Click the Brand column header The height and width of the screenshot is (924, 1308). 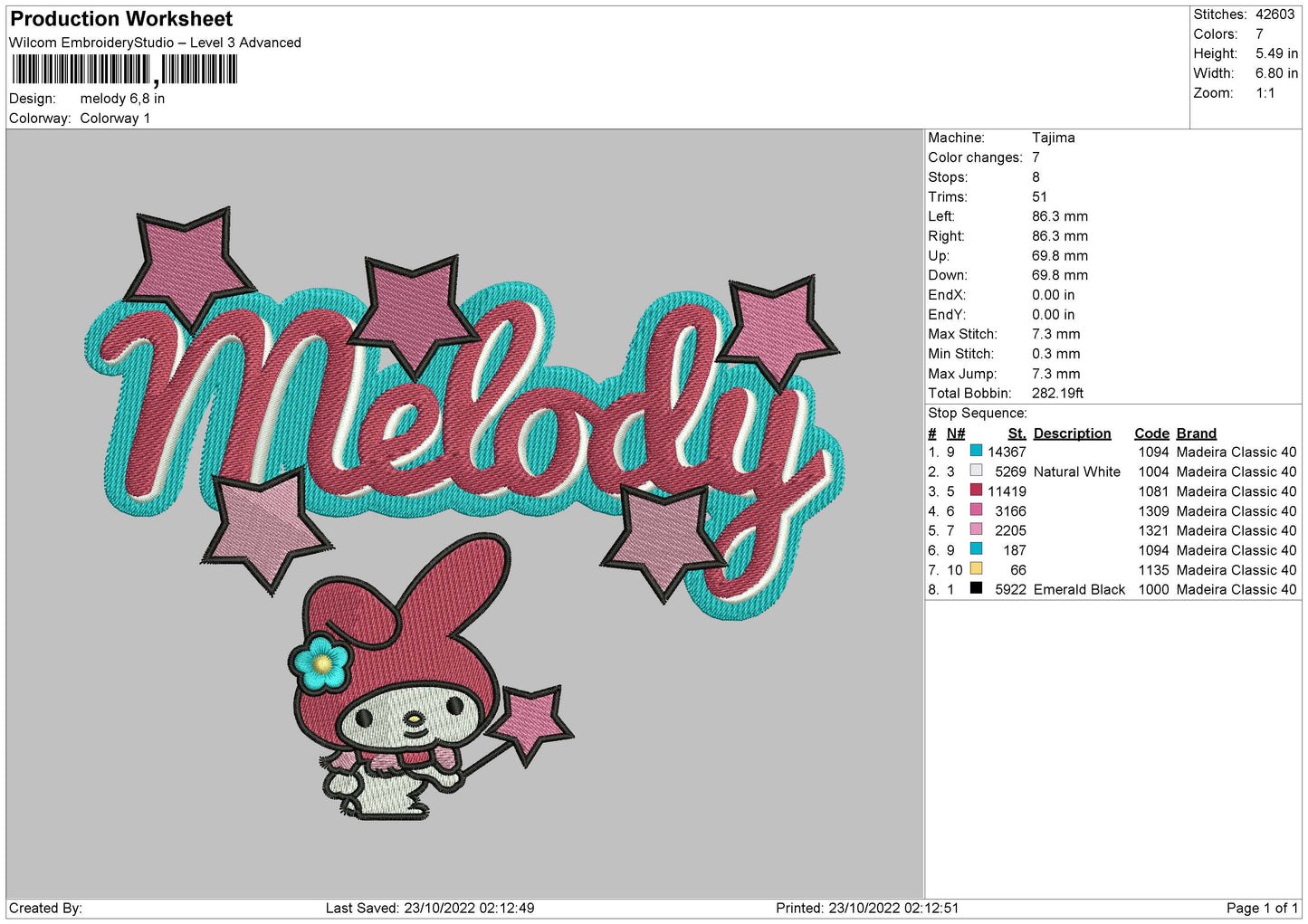click(x=1197, y=433)
